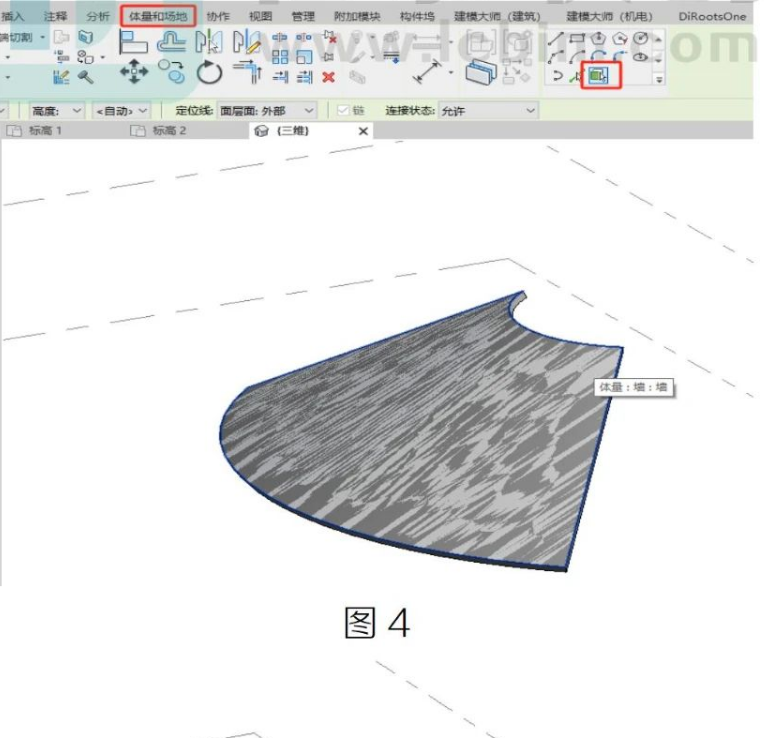The height and width of the screenshot is (738, 769).
Task: Open the 构件坞 ribbon tab
Action: [417, 17]
